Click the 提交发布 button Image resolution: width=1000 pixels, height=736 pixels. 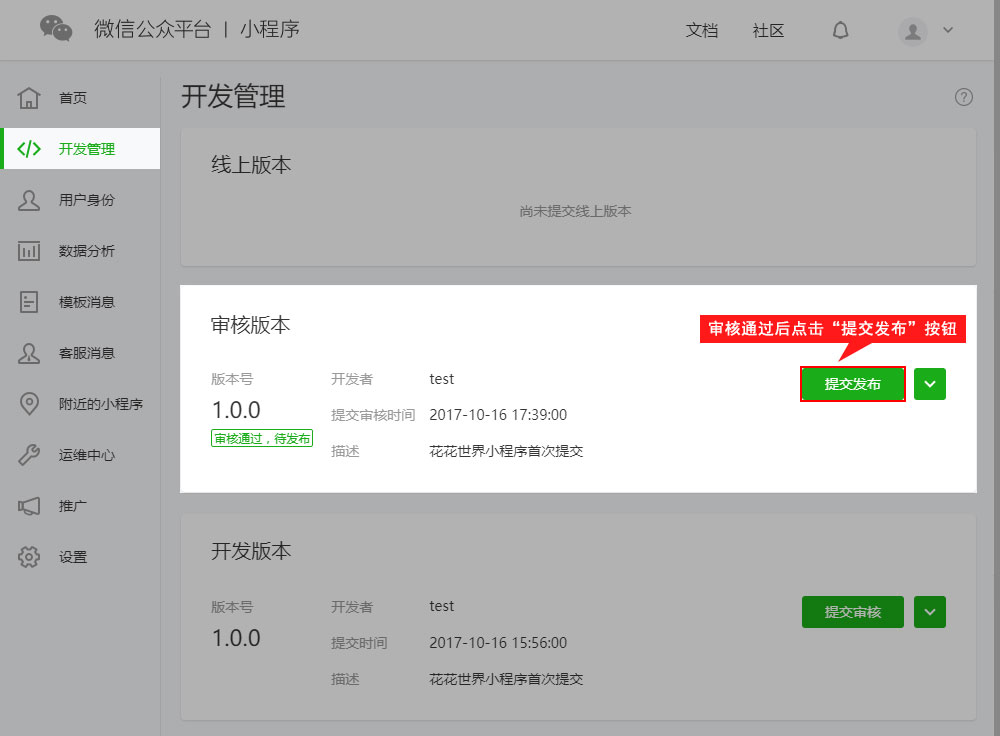point(853,384)
